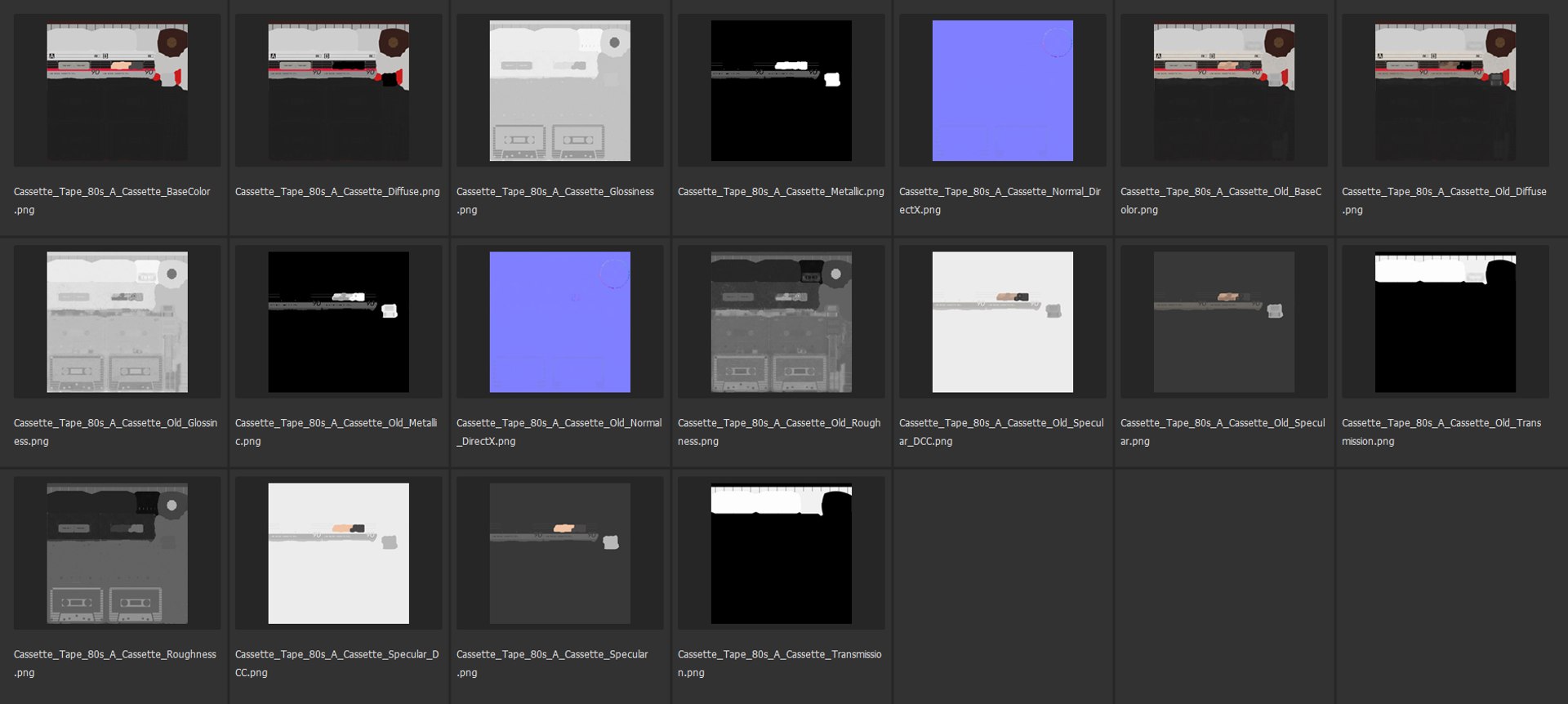Choose the Cassette_Old_Transmission thumbnail
Screen dimensions: 1568x704
click(1445, 322)
